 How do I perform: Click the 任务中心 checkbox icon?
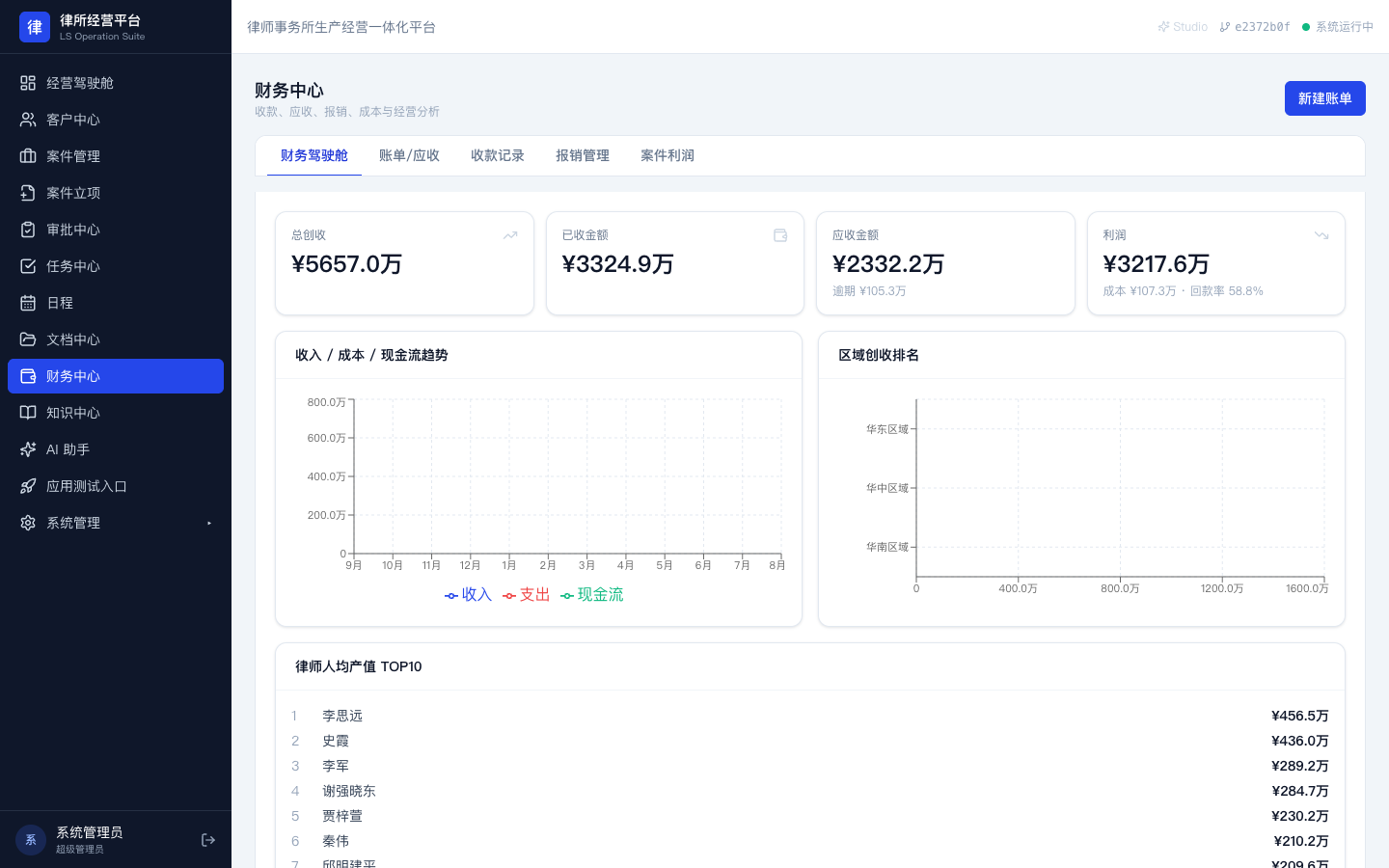coord(28,266)
